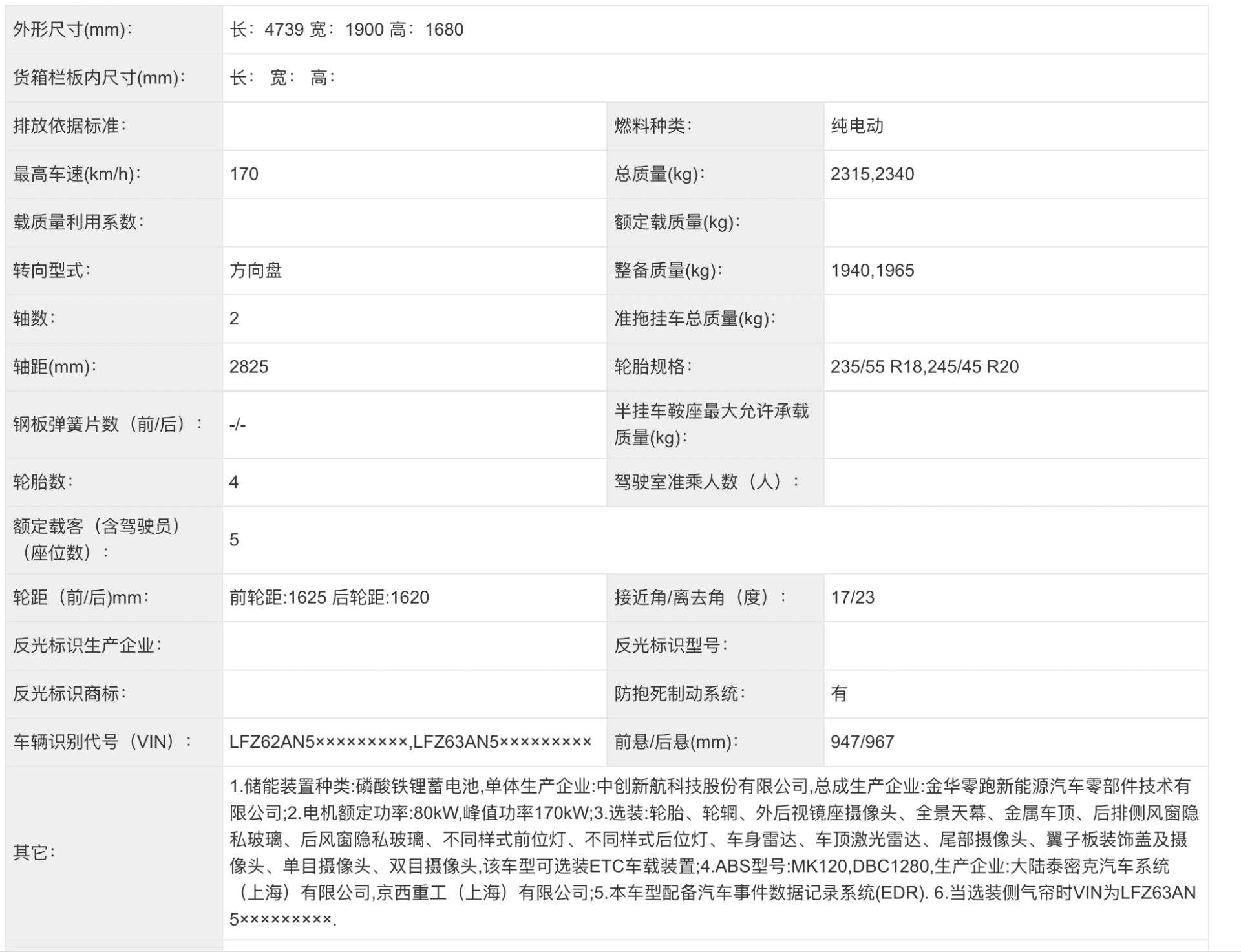The width and height of the screenshot is (1241, 952).
Task: Click the wheelbase value 2825
Action: 249,366
